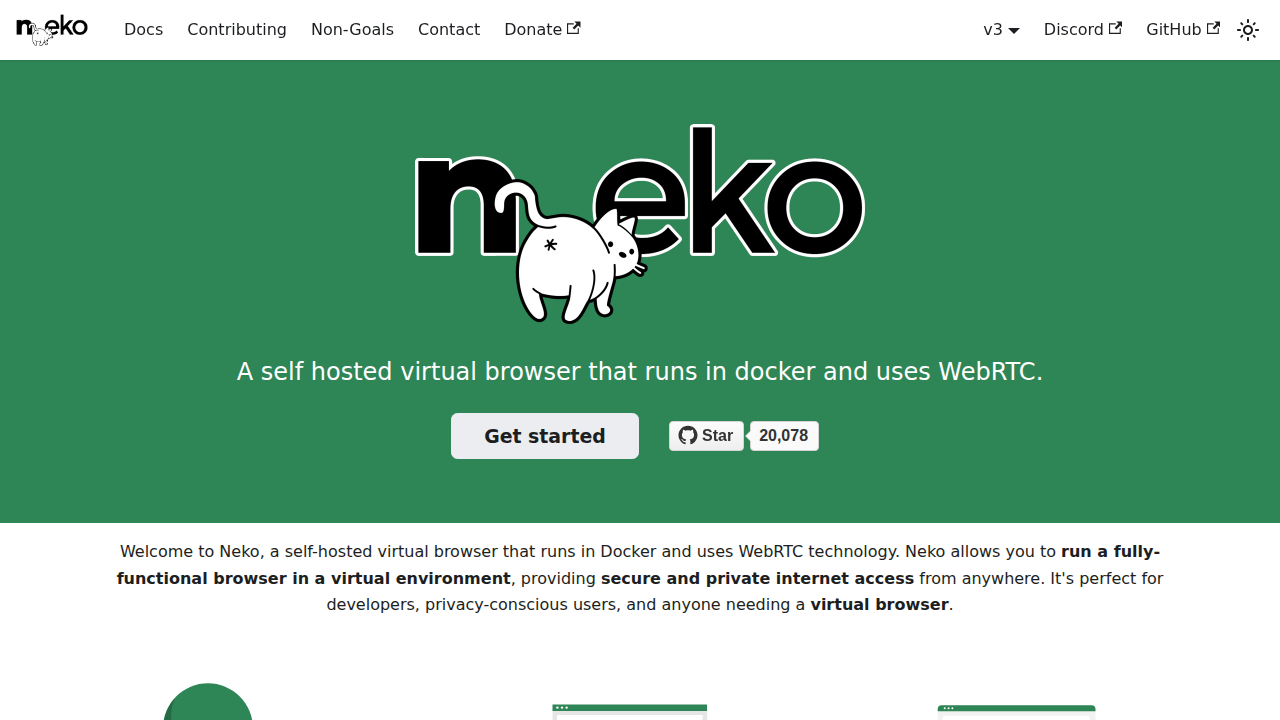
Task: Open the 20,078 stargazers count
Action: (x=783, y=436)
